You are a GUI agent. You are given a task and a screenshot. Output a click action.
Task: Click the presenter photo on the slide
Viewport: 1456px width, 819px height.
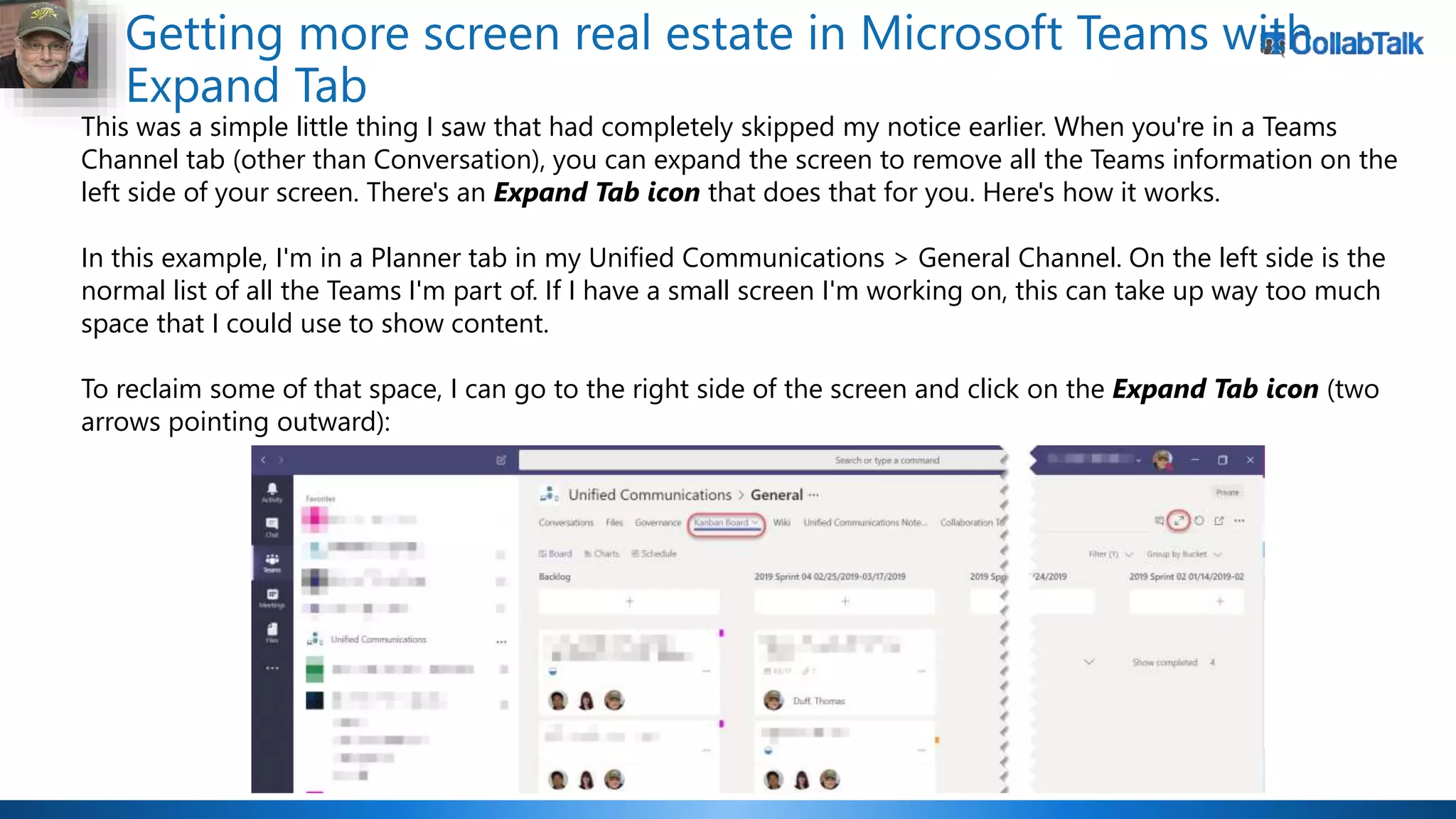[x=44, y=44]
